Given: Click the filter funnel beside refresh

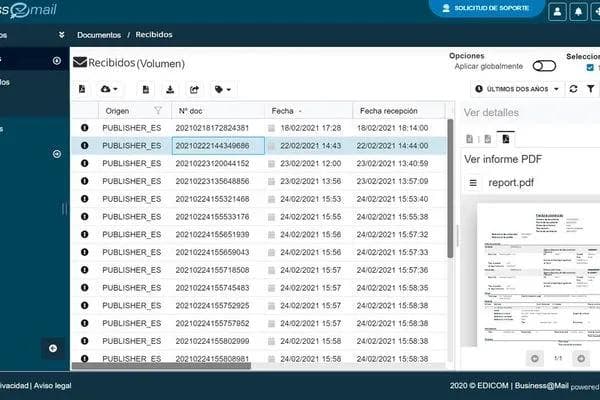Looking at the screenshot, I should (x=590, y=89).
